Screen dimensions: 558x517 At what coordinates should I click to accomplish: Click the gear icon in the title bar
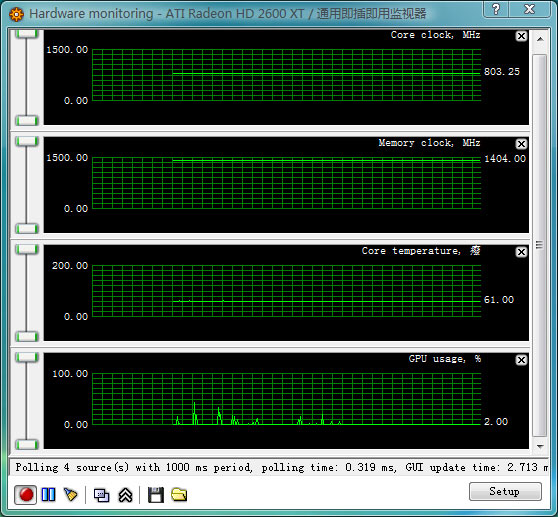pos(16,14)
